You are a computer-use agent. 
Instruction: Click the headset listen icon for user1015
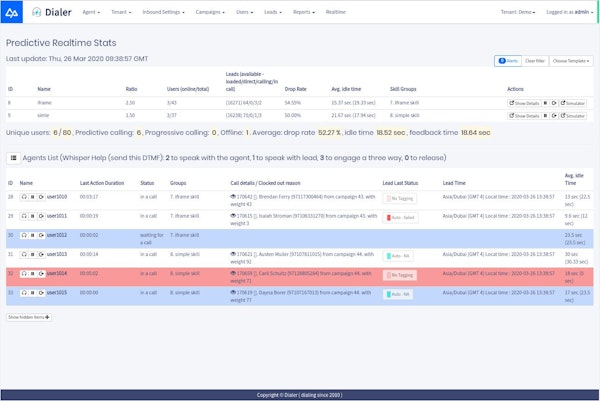24,292
